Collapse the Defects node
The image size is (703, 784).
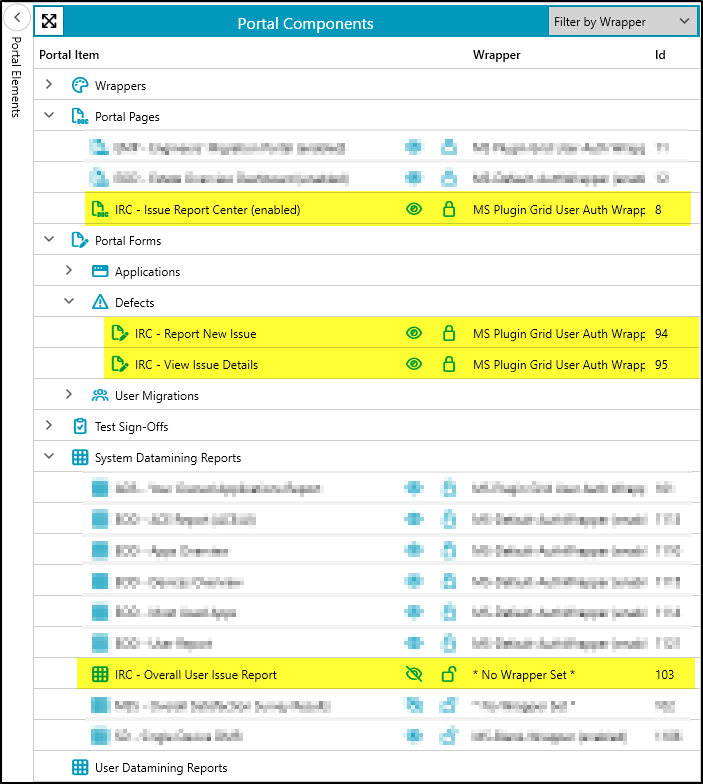click(69, 302)
